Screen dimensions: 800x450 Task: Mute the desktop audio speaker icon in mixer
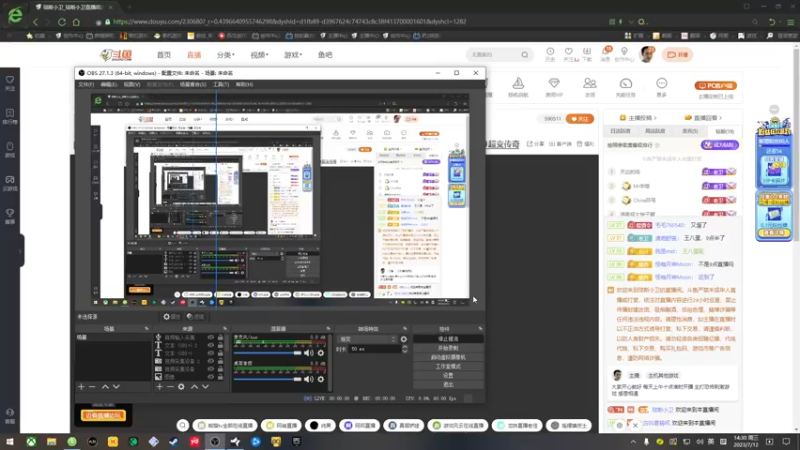309,379
